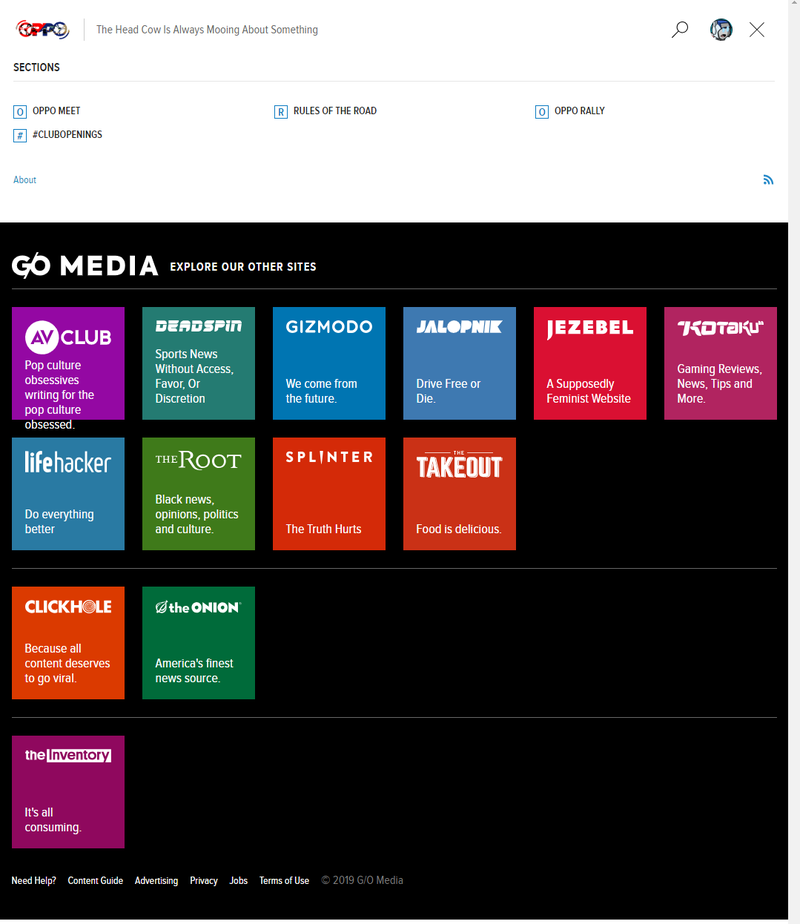Click the O icon beside Oppo Rally

coord(542,111)
